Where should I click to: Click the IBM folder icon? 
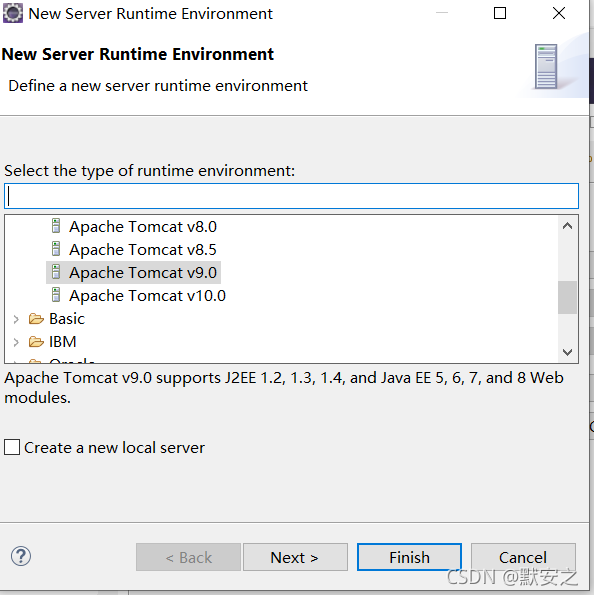coord(36,342)
